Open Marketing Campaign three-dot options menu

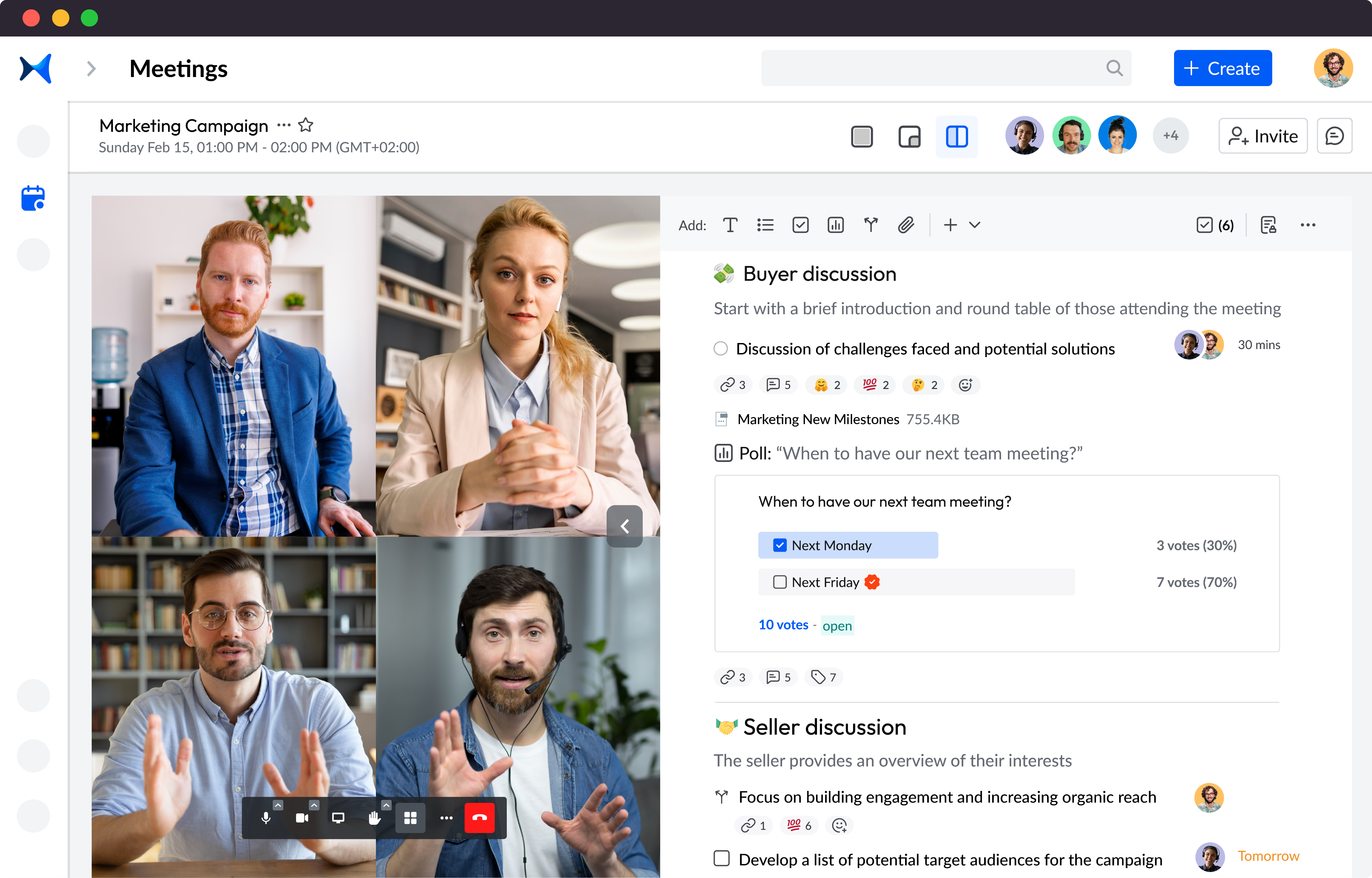[x=284, y=125]
